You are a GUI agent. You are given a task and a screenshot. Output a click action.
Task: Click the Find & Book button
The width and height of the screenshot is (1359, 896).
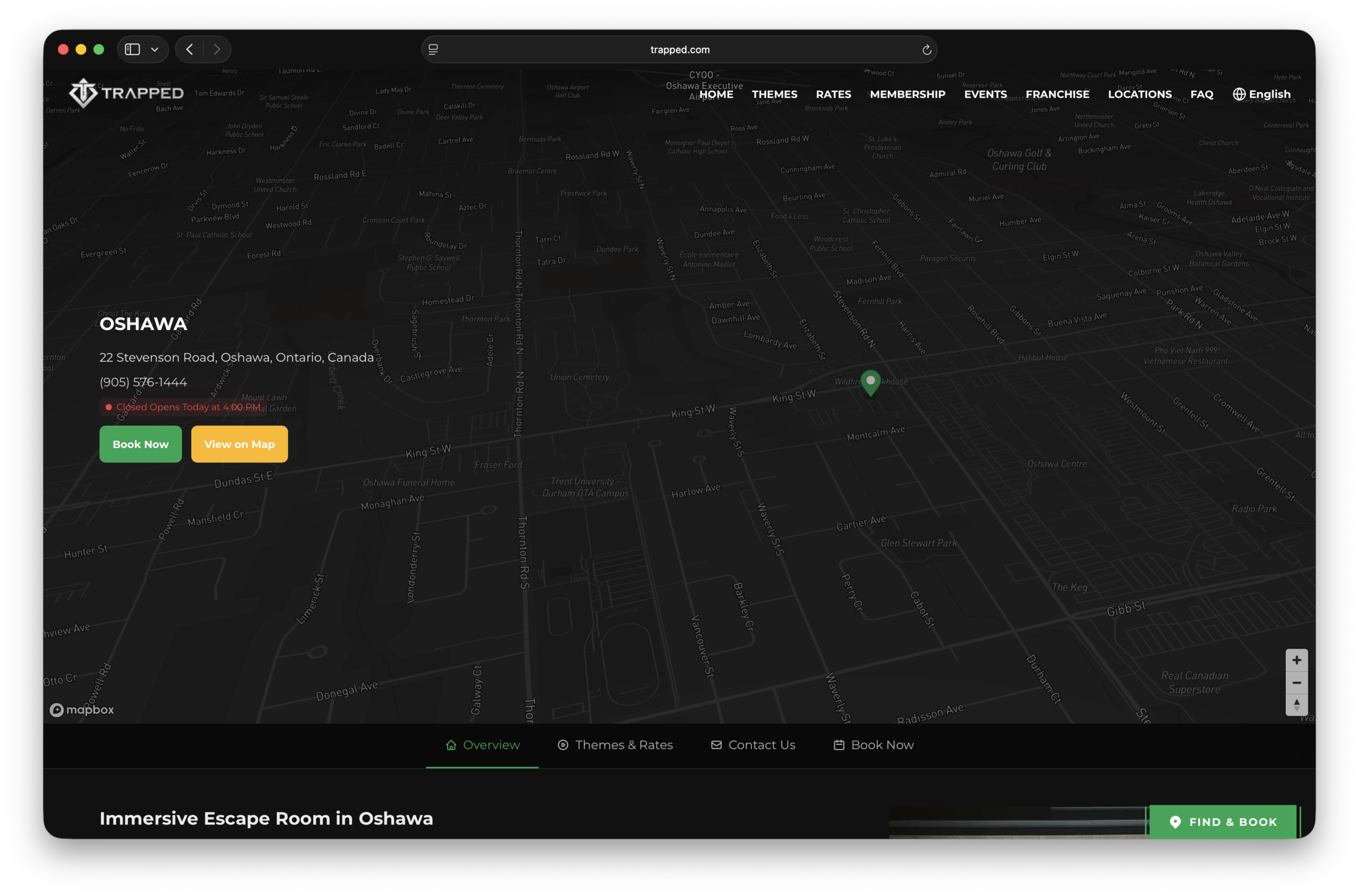coord(1223,822)
